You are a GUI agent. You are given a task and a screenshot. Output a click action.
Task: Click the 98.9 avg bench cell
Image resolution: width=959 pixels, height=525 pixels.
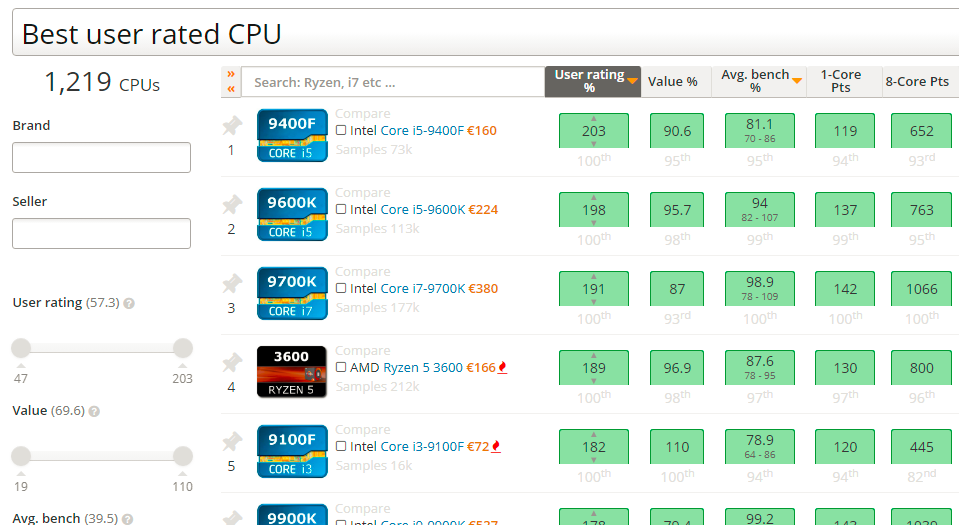(760, 288)
